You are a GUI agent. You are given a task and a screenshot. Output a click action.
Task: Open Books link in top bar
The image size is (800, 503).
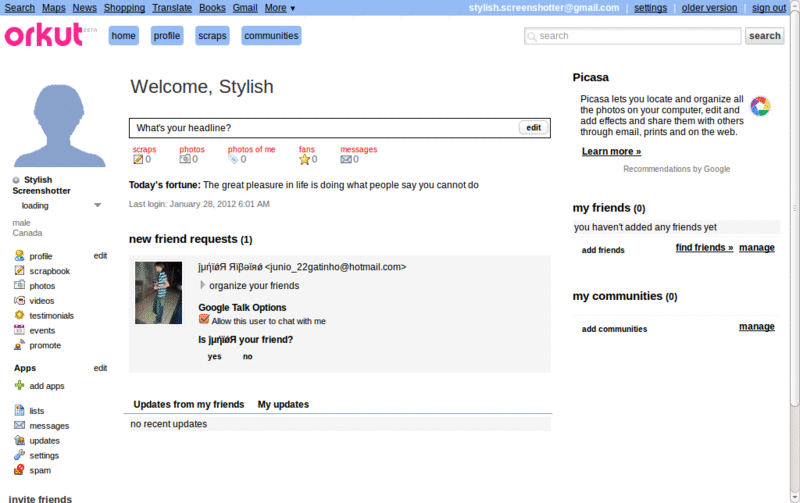212,8
